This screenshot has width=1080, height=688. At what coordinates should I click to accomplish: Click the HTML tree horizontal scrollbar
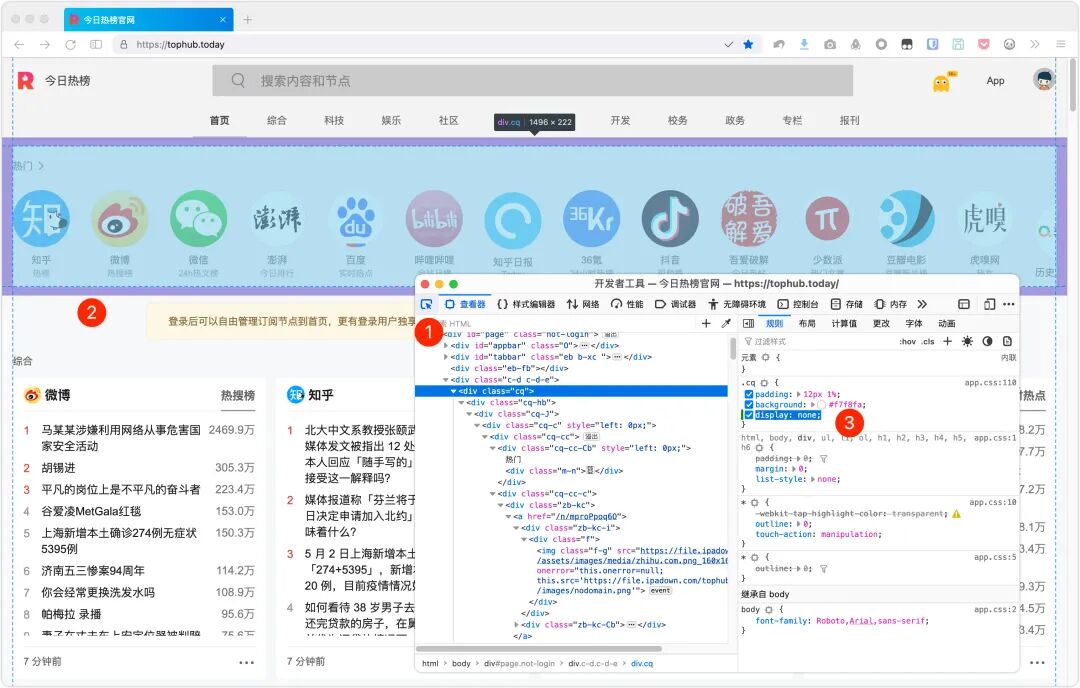click(x=539, y=648)
